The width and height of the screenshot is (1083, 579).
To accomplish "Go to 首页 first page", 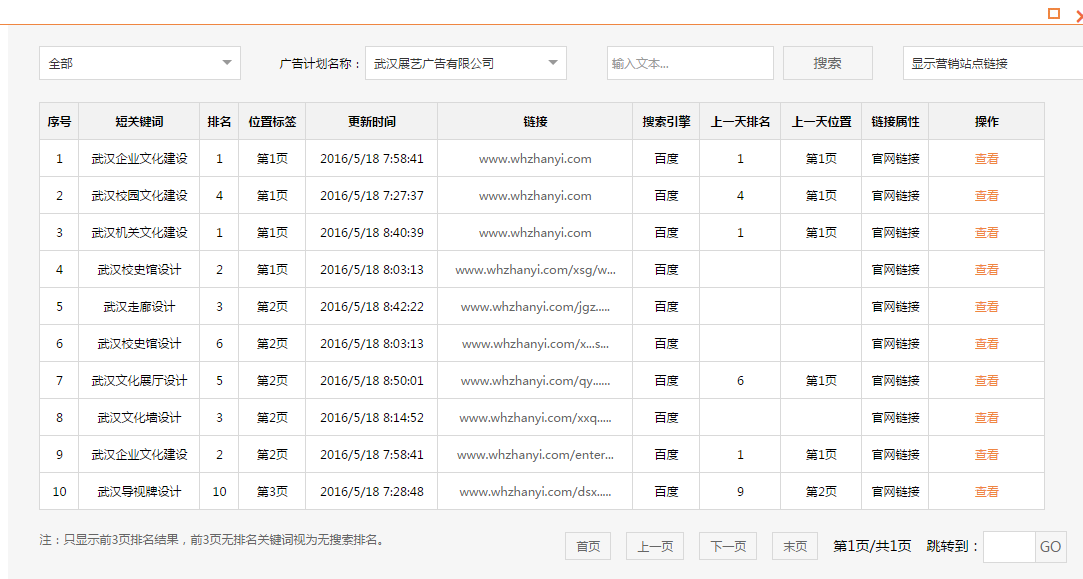I will pos(587,546).
